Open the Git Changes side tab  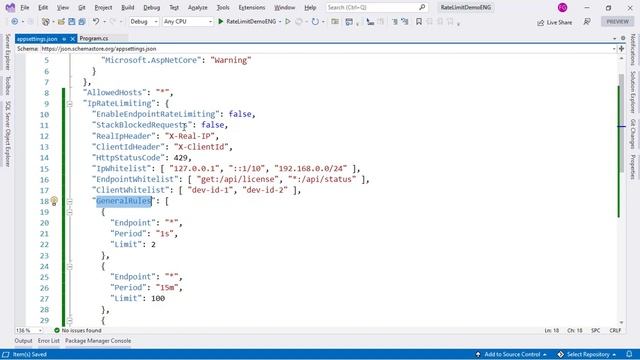[x=633, y=133]
